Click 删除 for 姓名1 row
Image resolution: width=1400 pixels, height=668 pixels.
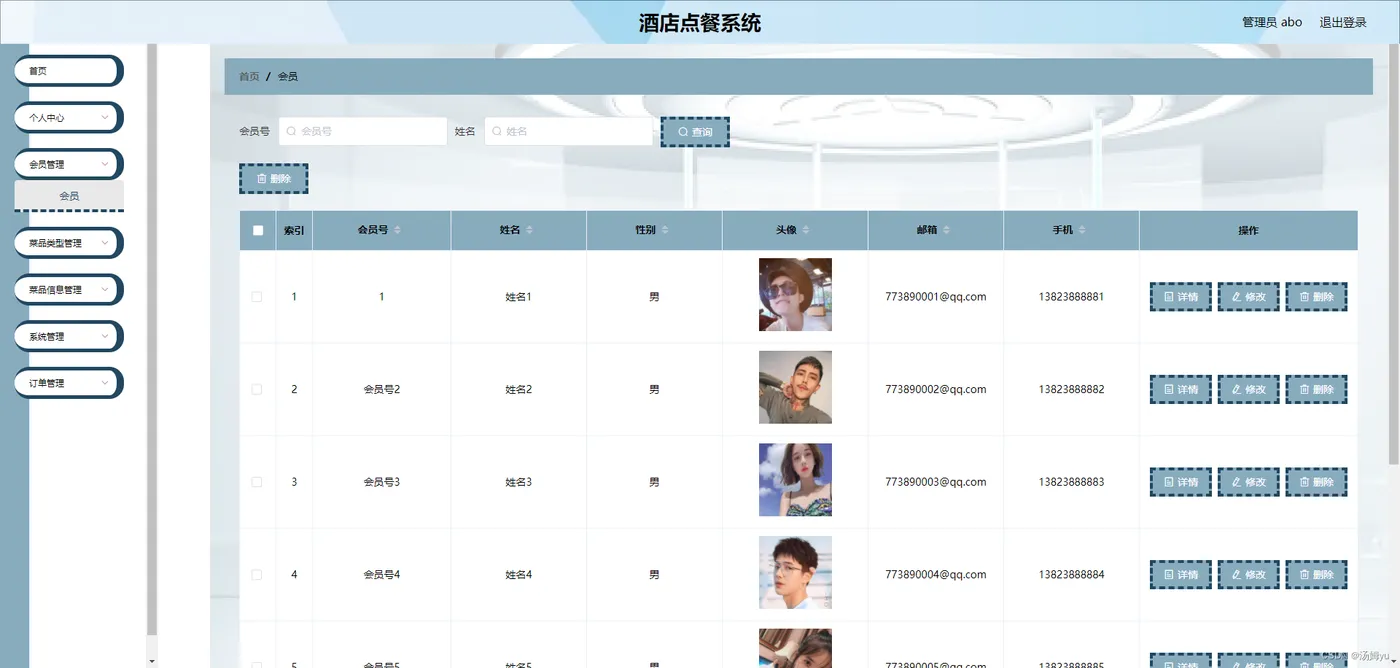pos(1316,297)
